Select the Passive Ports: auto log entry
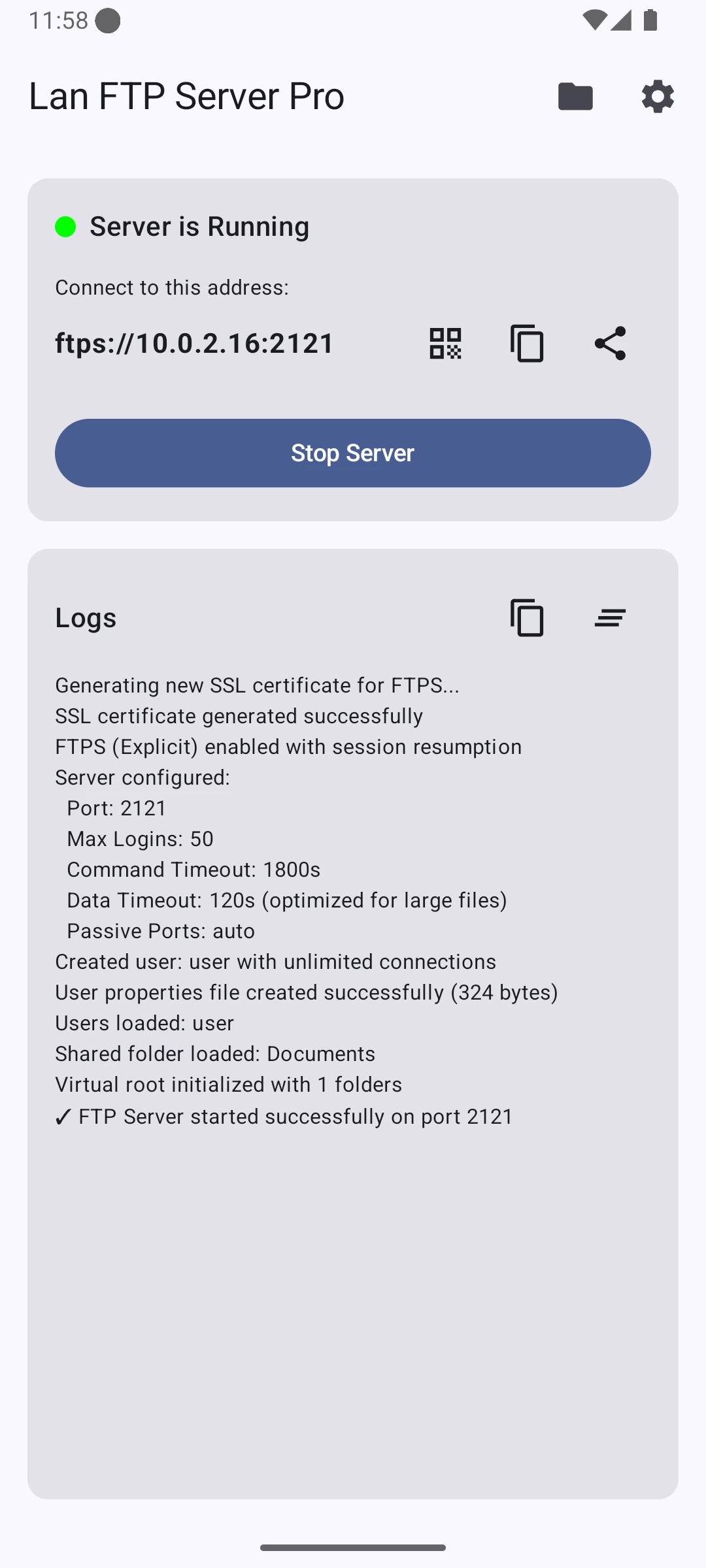This screenshot has height=1568, width=706. click(161, 930)
